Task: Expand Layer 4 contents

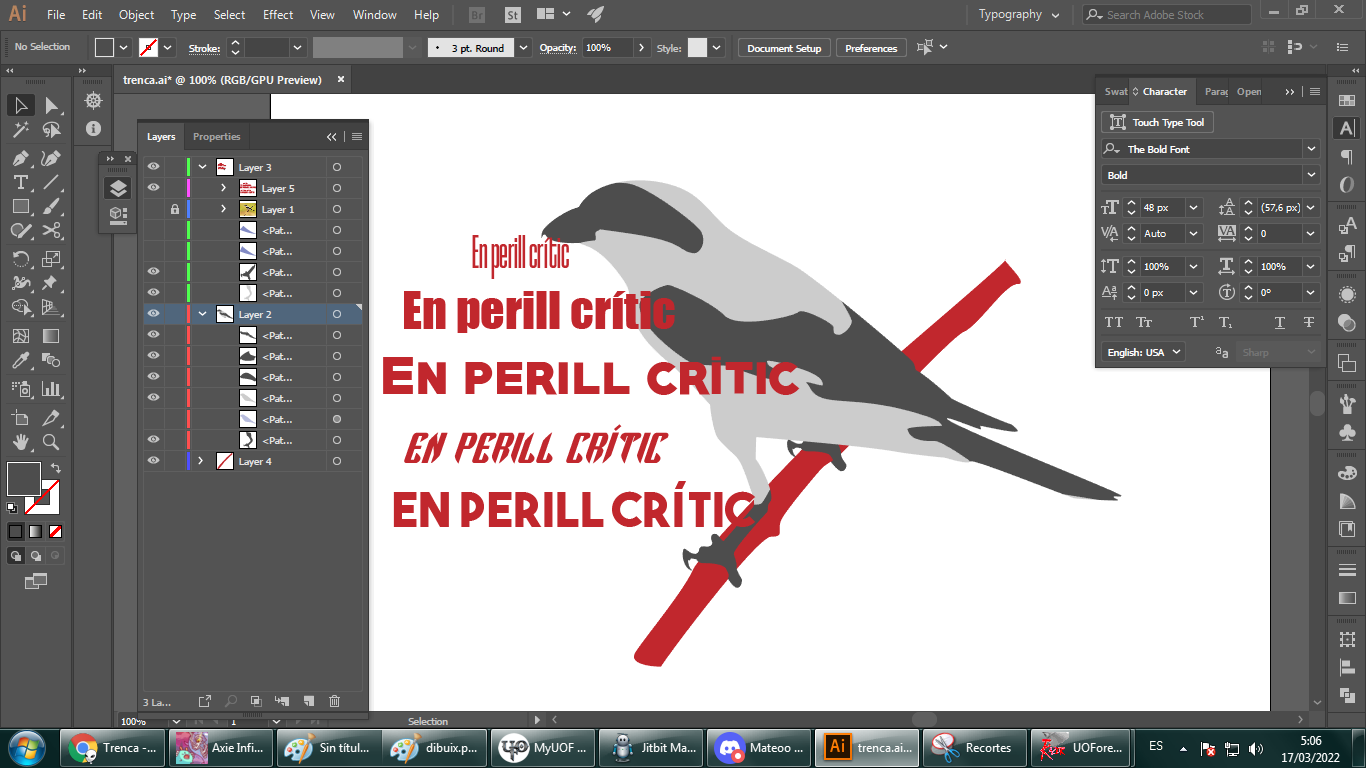Action: (x=201, y=461)
